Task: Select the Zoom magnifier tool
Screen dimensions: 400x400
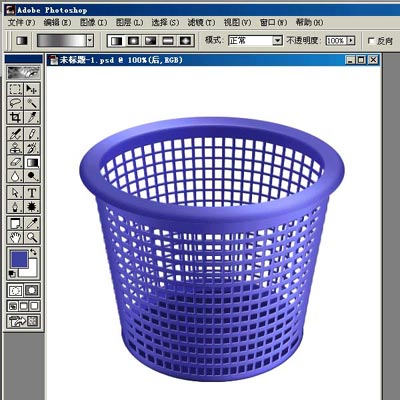Action: pos(32,237)
